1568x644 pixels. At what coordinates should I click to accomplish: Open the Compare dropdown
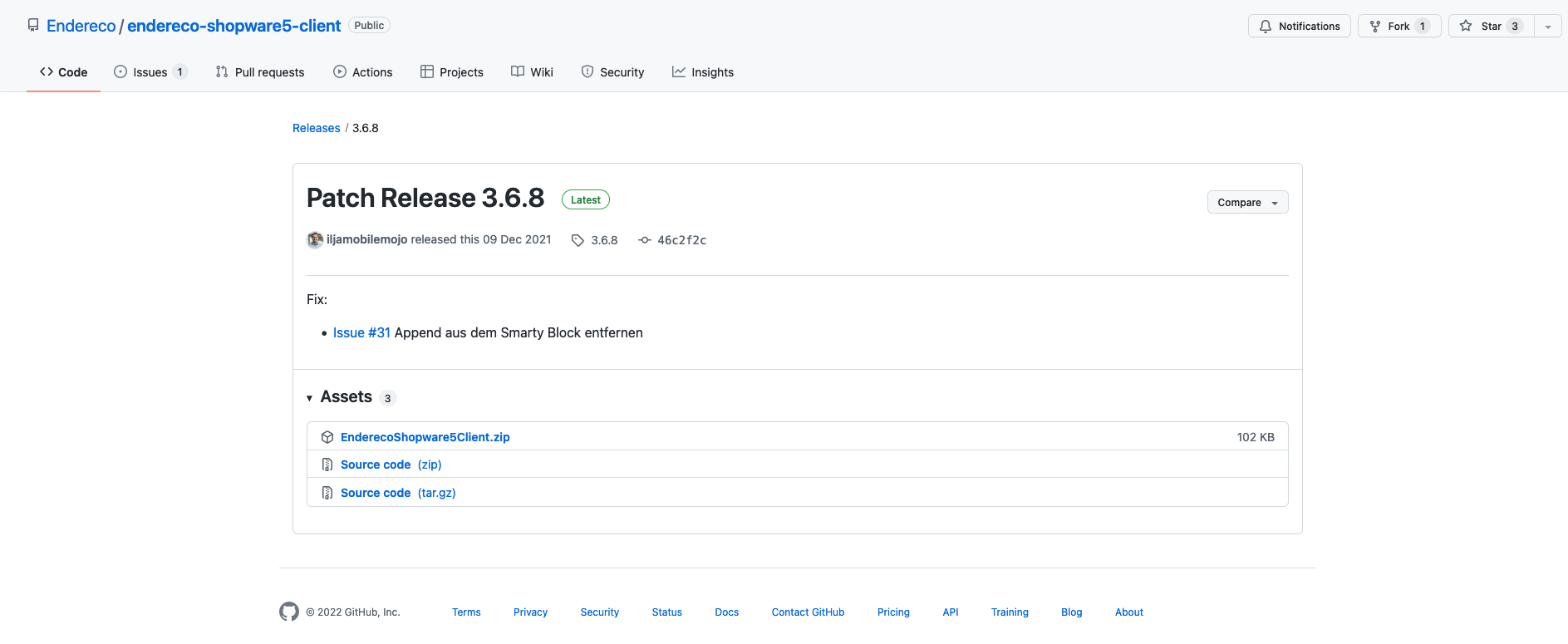[x=1247, y=202]
